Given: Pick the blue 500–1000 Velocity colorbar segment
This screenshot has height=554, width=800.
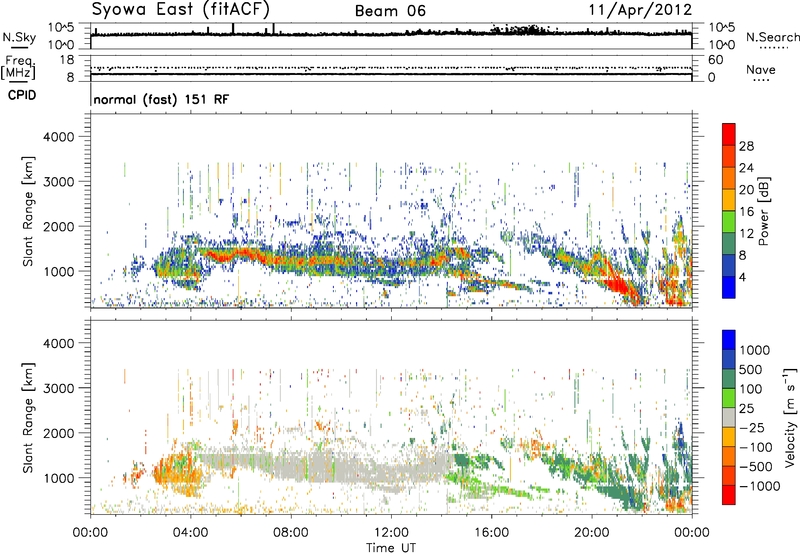Looking at the screenshot, I should point(729,359).
